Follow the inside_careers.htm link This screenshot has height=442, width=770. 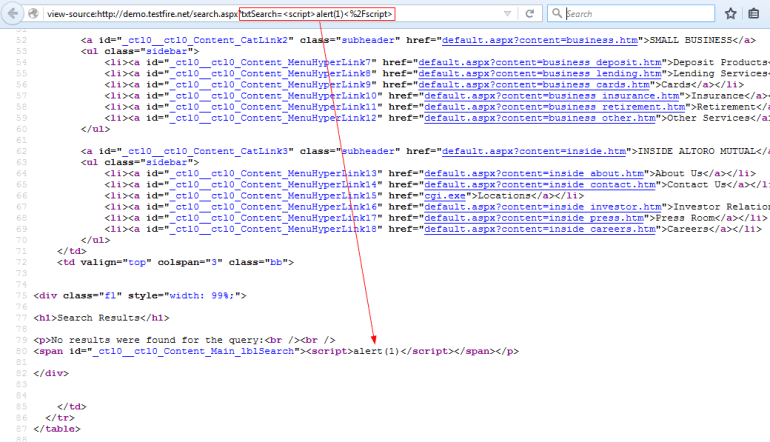point(538,228)
